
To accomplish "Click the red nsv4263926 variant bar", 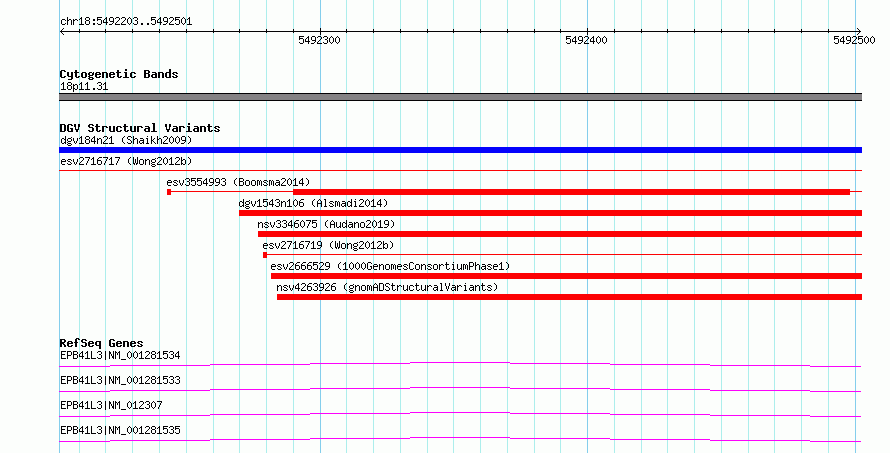I will coord(569,297).
